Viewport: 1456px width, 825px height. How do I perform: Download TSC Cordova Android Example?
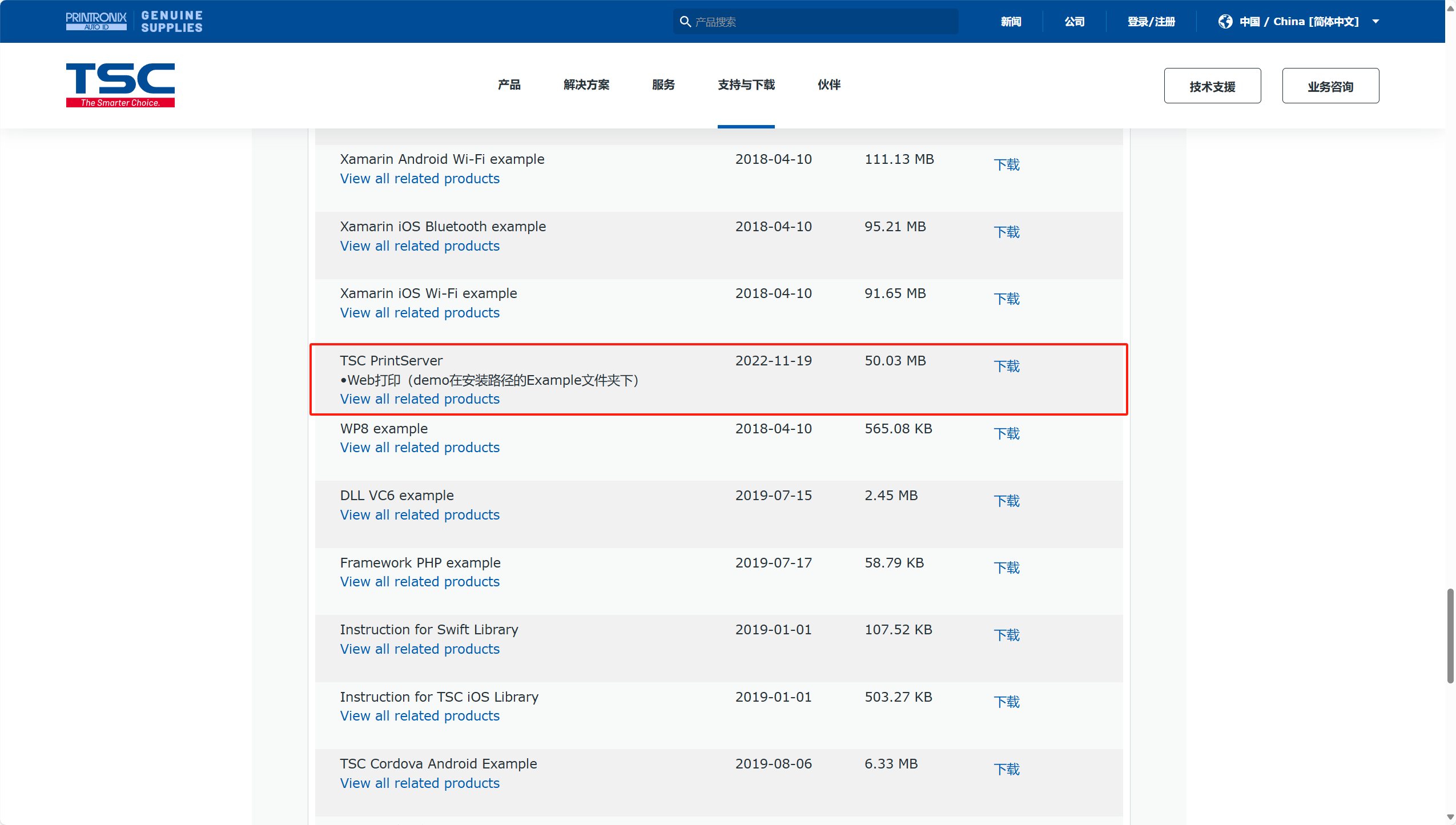[x=1007, y=770]
